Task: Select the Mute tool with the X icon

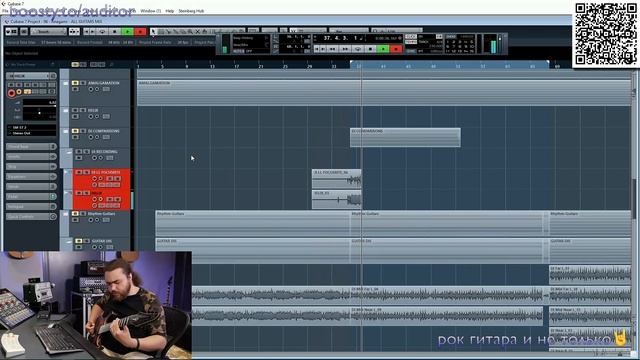Action: click(198, 31)
